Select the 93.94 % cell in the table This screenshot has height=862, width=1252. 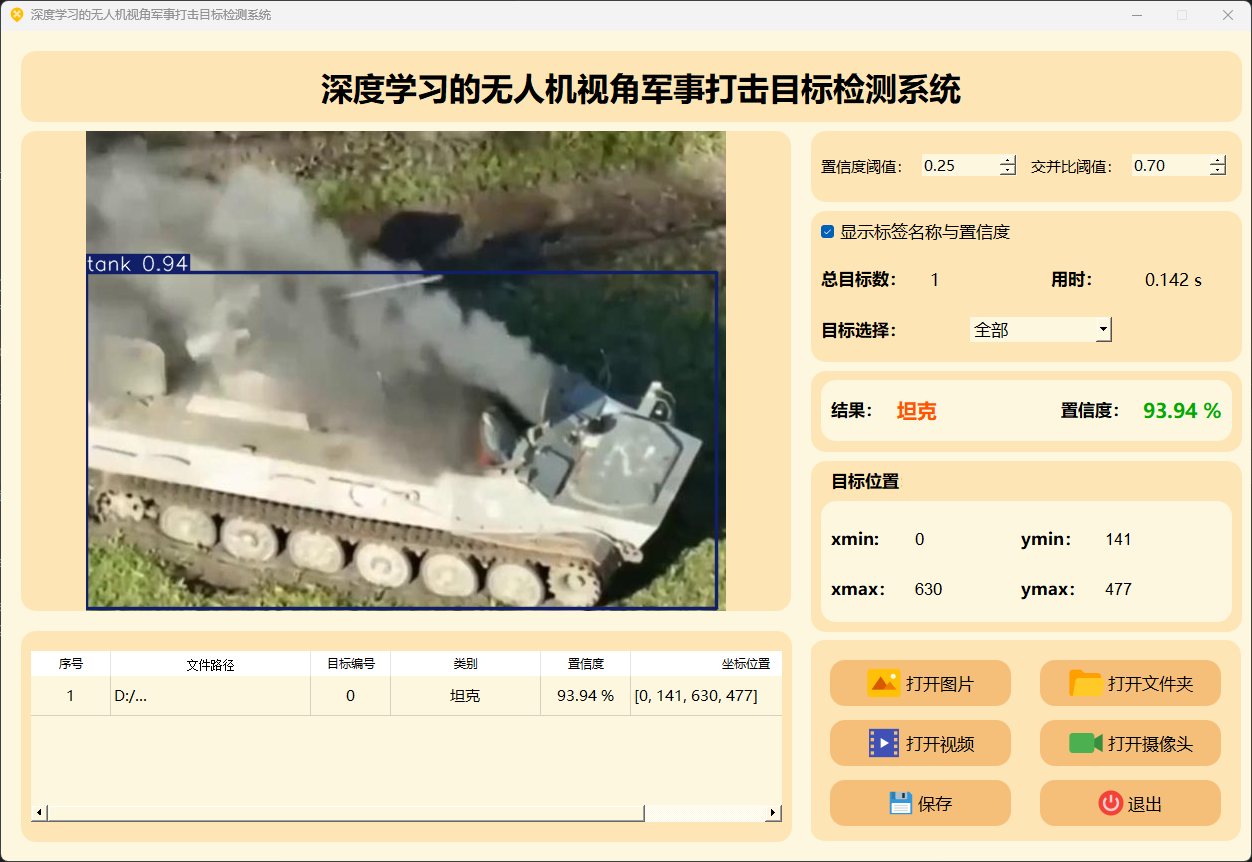pyautogui.click(x=585, y=696)
